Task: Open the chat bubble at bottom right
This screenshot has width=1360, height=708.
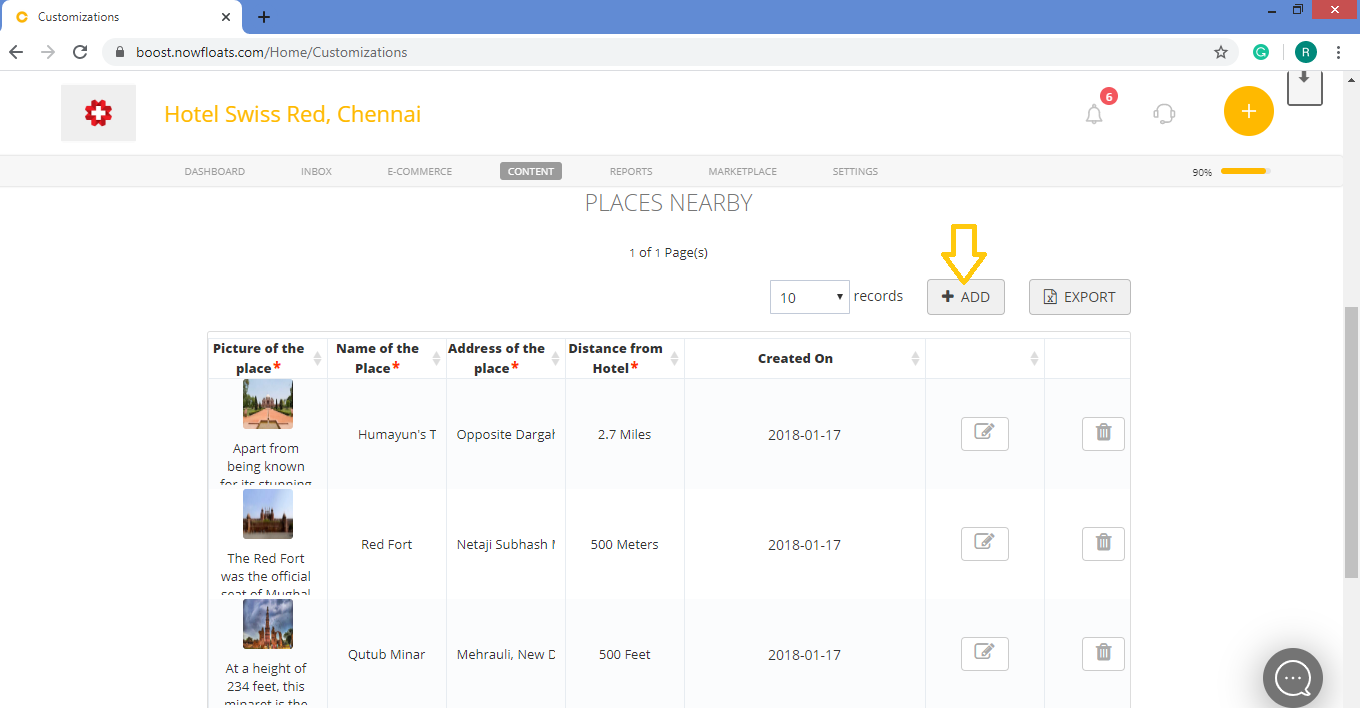Action: (1293, 678)
